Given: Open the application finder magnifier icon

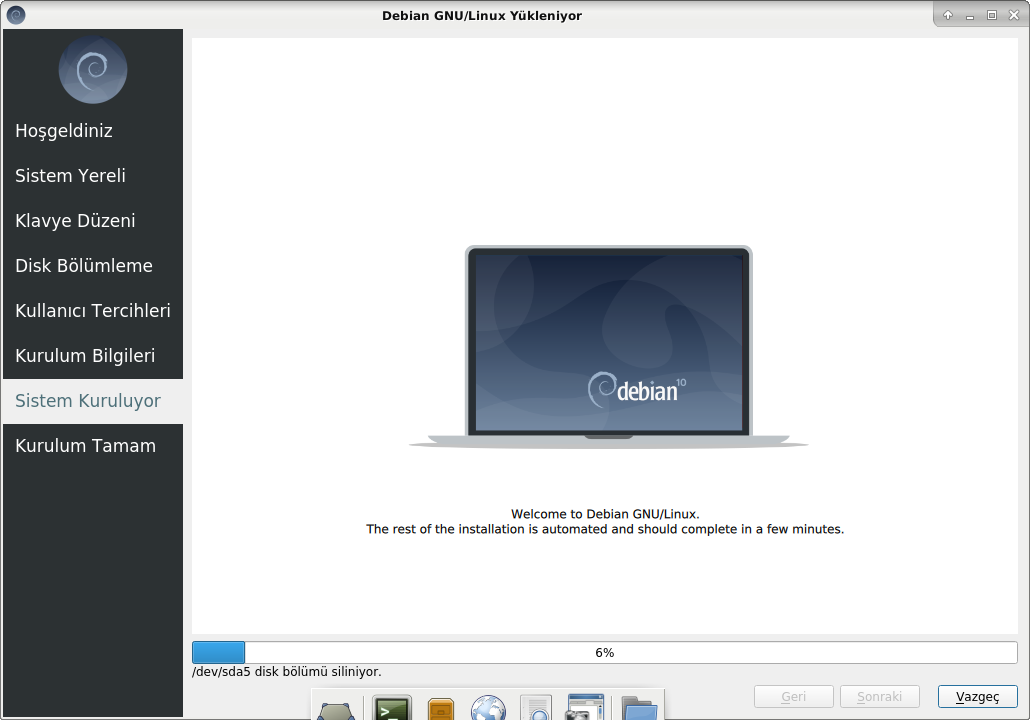Looking at the screenshot, I should [x=536, y=708].
